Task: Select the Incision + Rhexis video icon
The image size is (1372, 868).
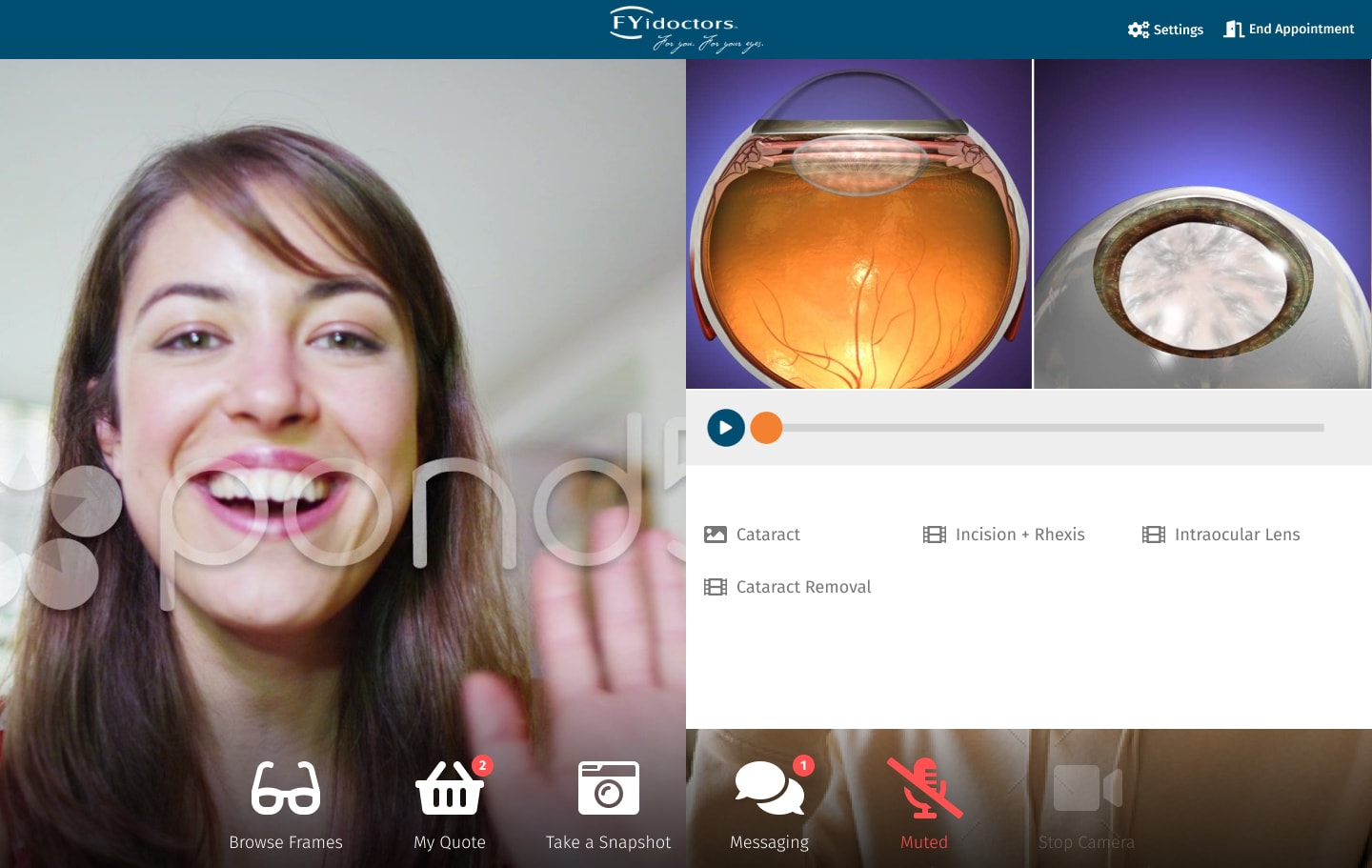Action: coord(935,535)
